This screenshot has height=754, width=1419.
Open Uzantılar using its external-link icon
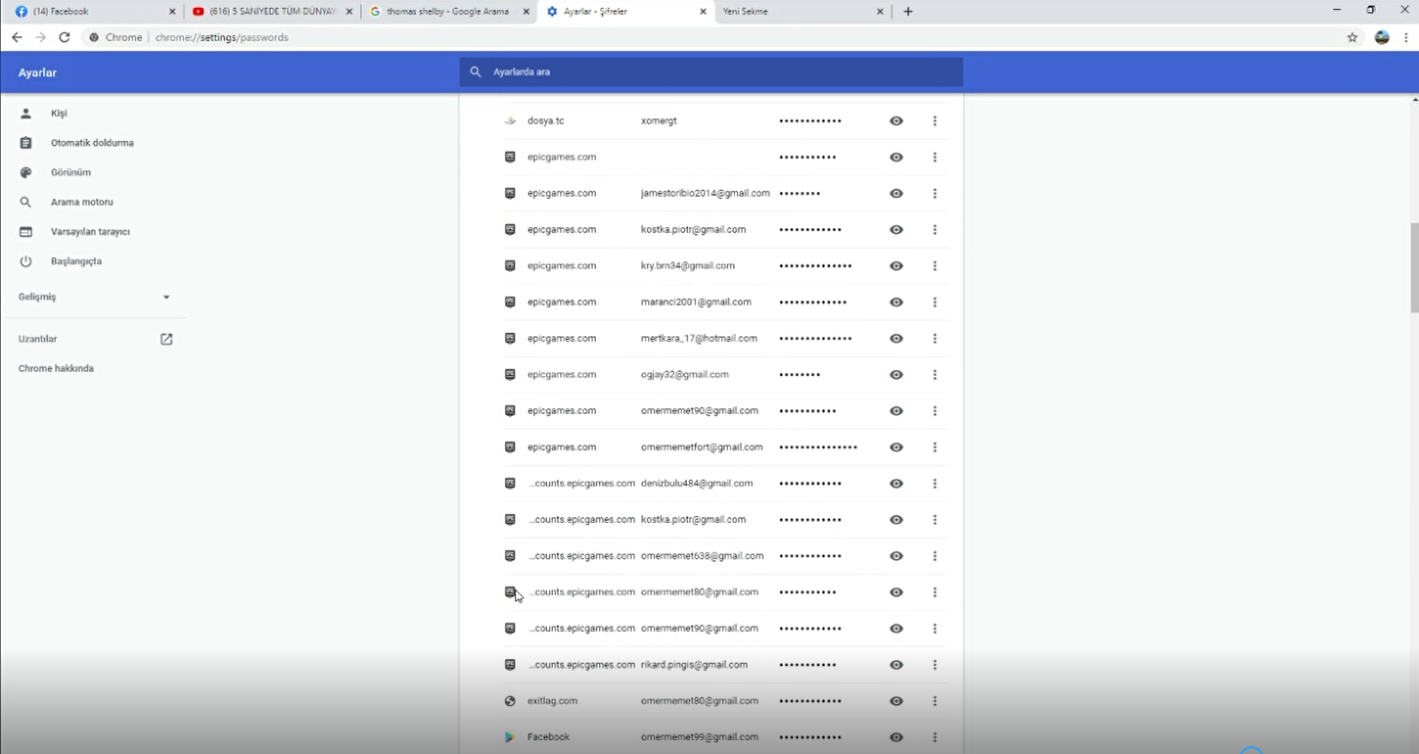pos(166,339)
